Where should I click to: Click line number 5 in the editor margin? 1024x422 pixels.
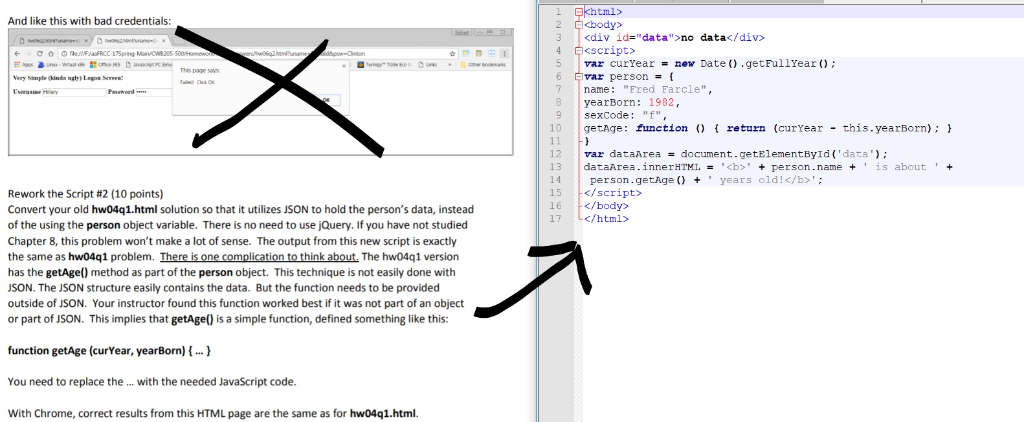[x=558, y=63]
